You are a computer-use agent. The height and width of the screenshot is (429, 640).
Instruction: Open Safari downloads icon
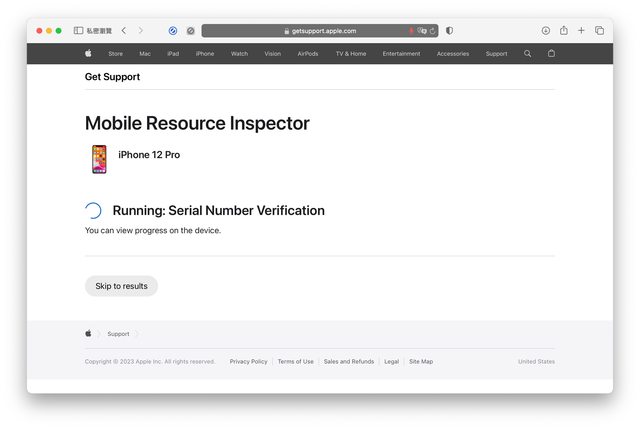(546, 31)
